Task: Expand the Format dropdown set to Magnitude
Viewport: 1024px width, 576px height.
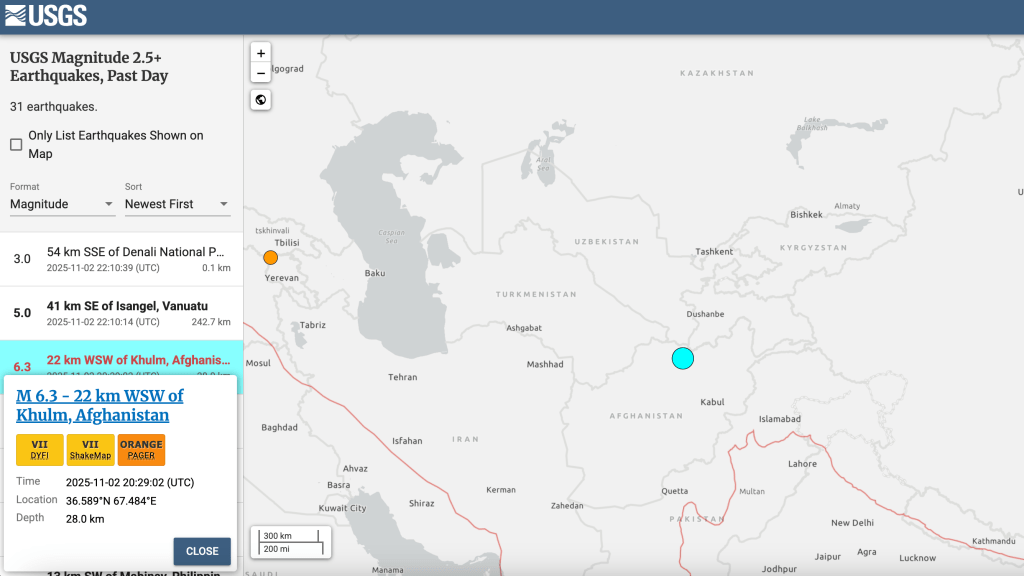Action: click(x=62, y=204)
